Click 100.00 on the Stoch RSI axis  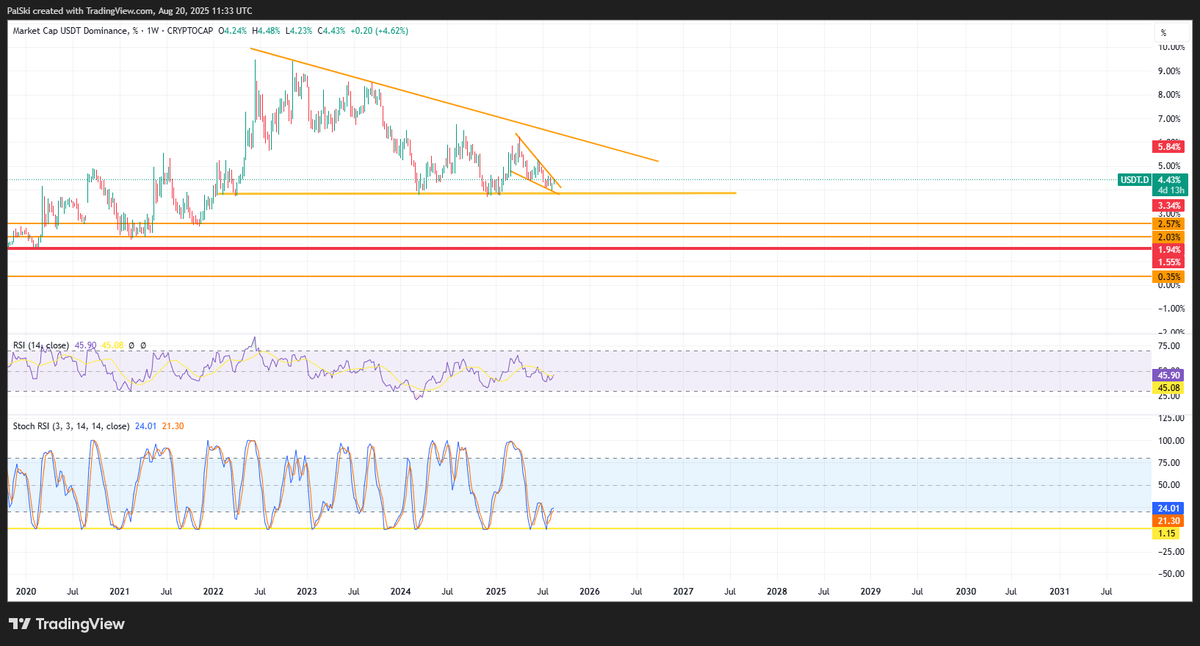tap(1172, 441)
